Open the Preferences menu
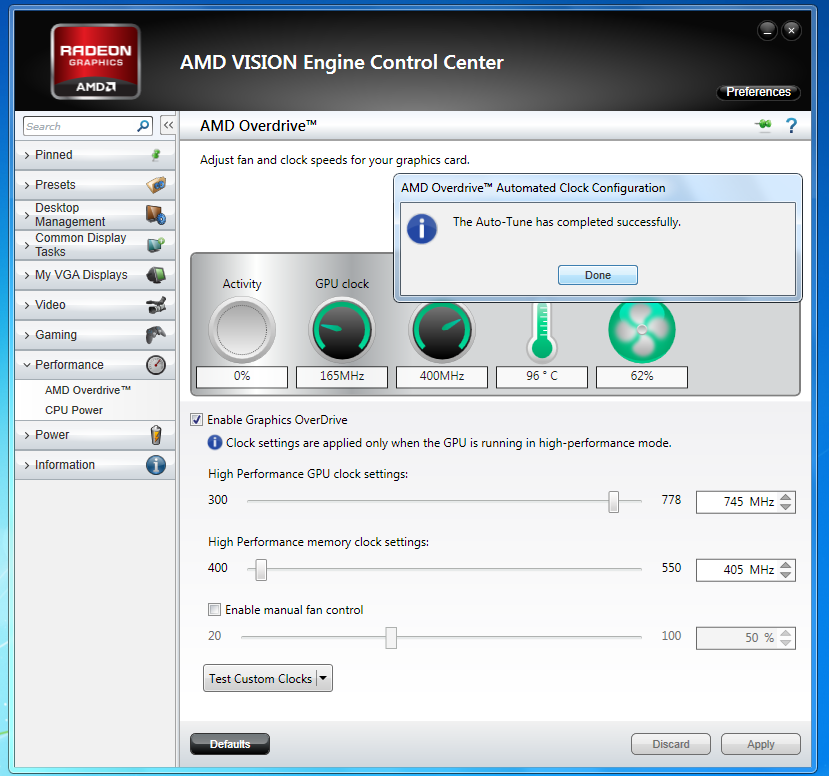The width and height of the screenshot is (829, 776). (x=758, y=92)
